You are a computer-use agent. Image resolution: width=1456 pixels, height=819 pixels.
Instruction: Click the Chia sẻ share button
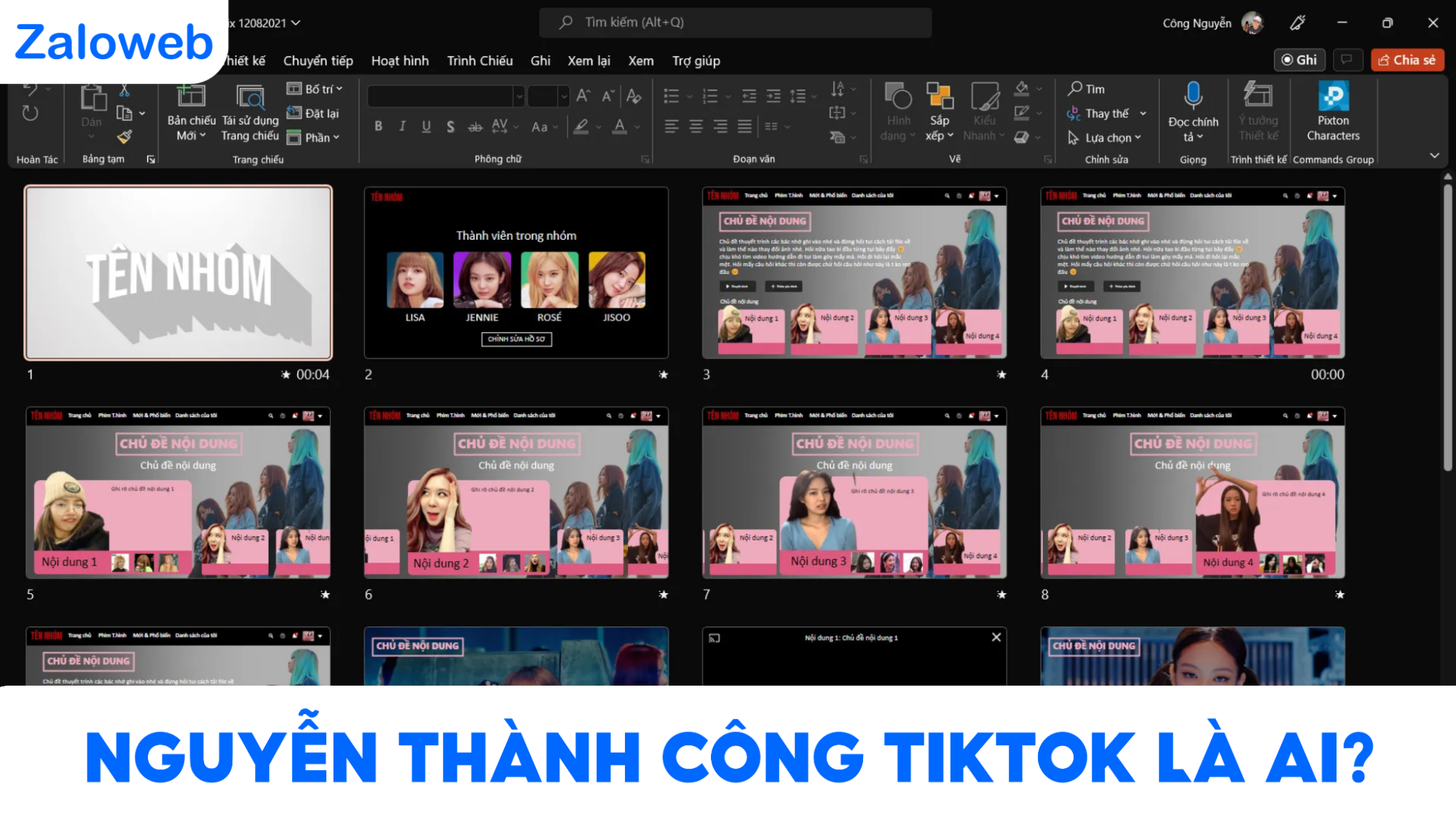[1407, 60]
